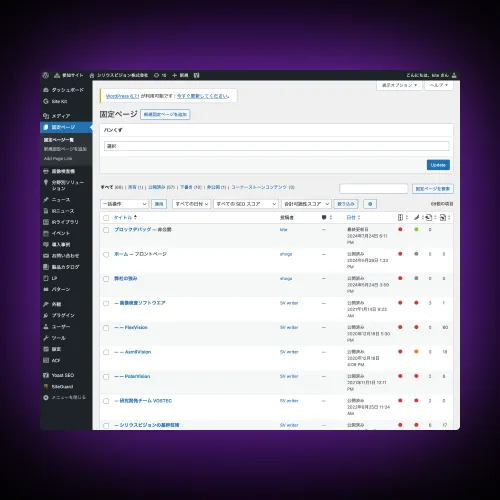
Task: Select the PolarVision row checkbox
Action: 106,377
